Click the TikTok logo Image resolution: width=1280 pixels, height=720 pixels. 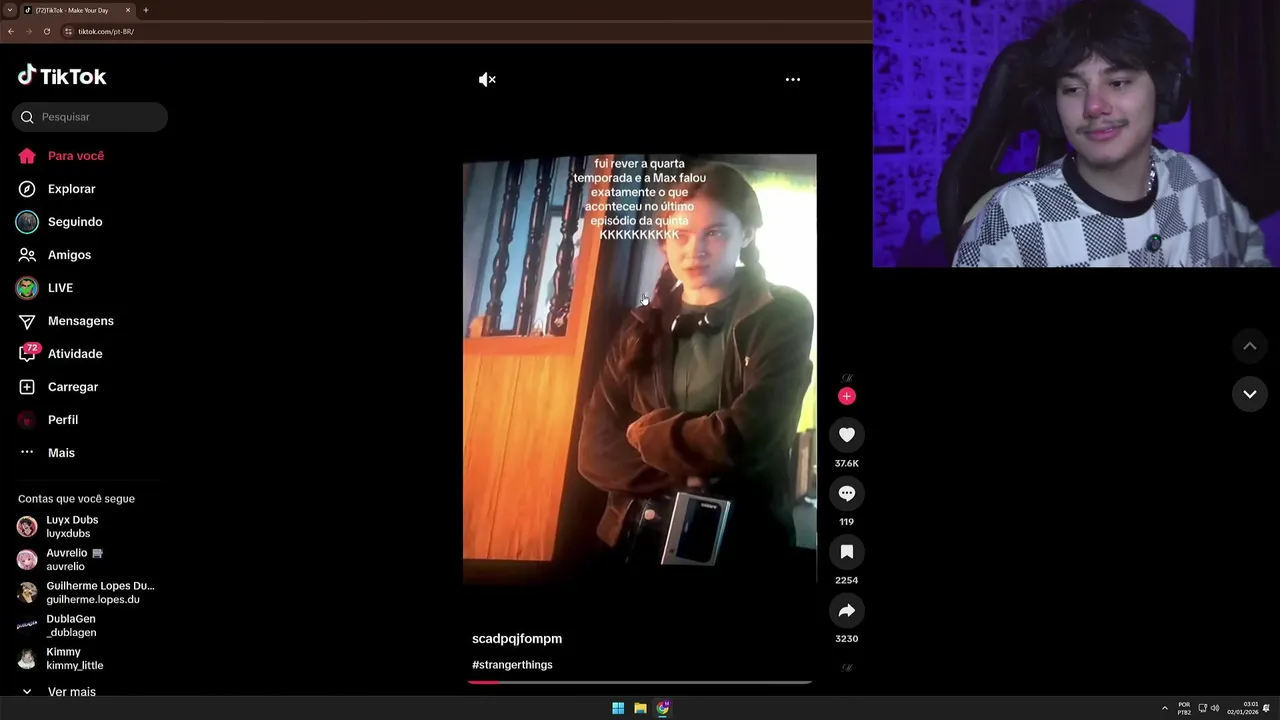pos(62,76)
